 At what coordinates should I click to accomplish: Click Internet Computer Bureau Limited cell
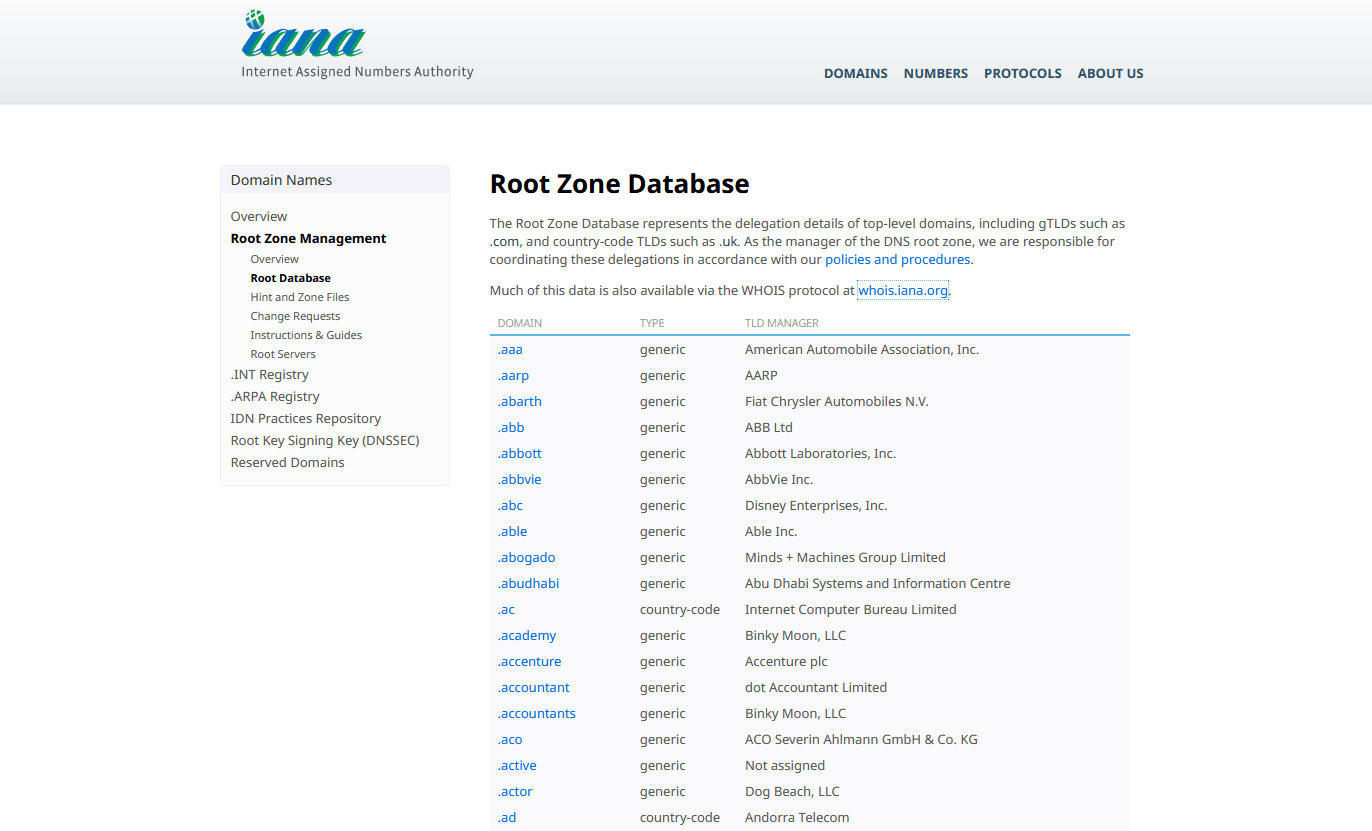pos(851,609)
